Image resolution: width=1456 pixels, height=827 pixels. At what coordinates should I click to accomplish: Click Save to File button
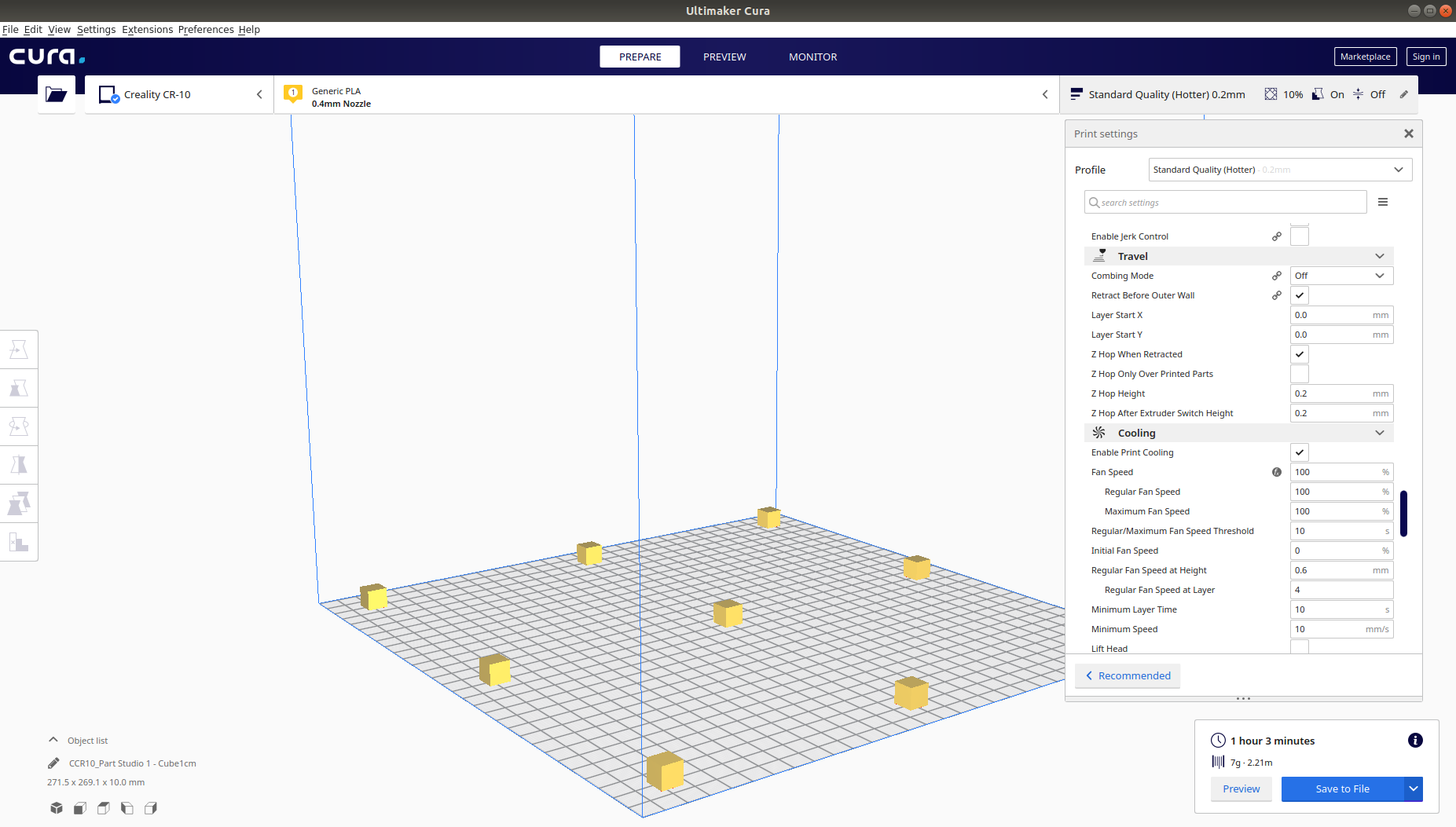(x=1343, y=789)
